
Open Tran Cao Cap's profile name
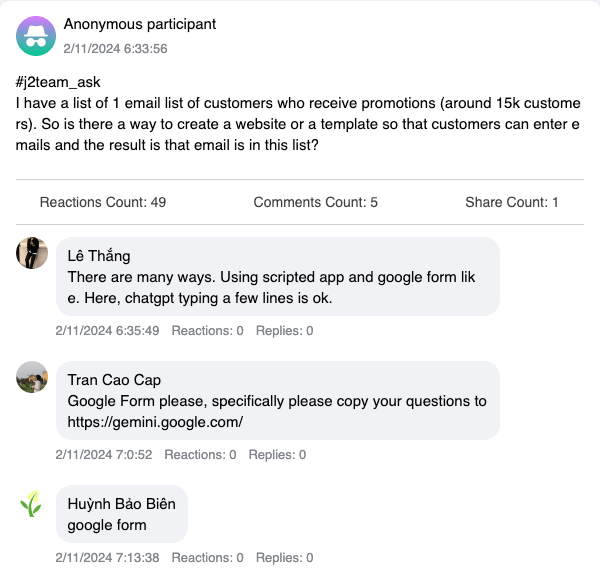coord(114,380)
